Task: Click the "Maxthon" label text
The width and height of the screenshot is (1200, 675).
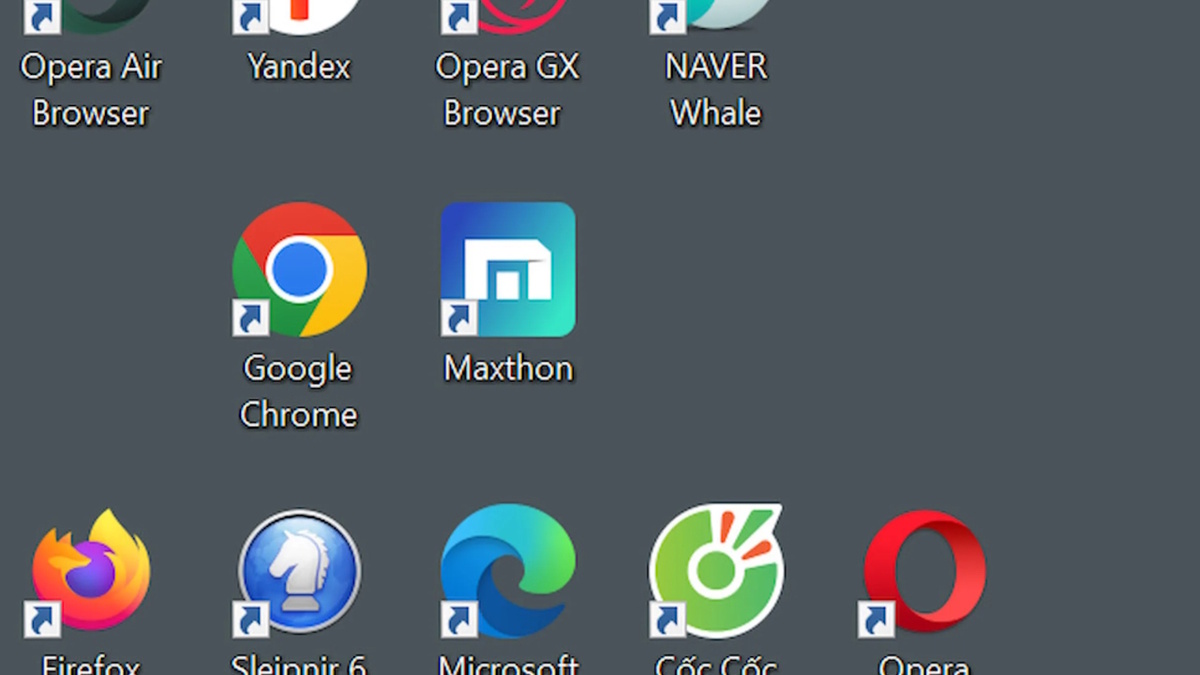Action: point(508,368)
